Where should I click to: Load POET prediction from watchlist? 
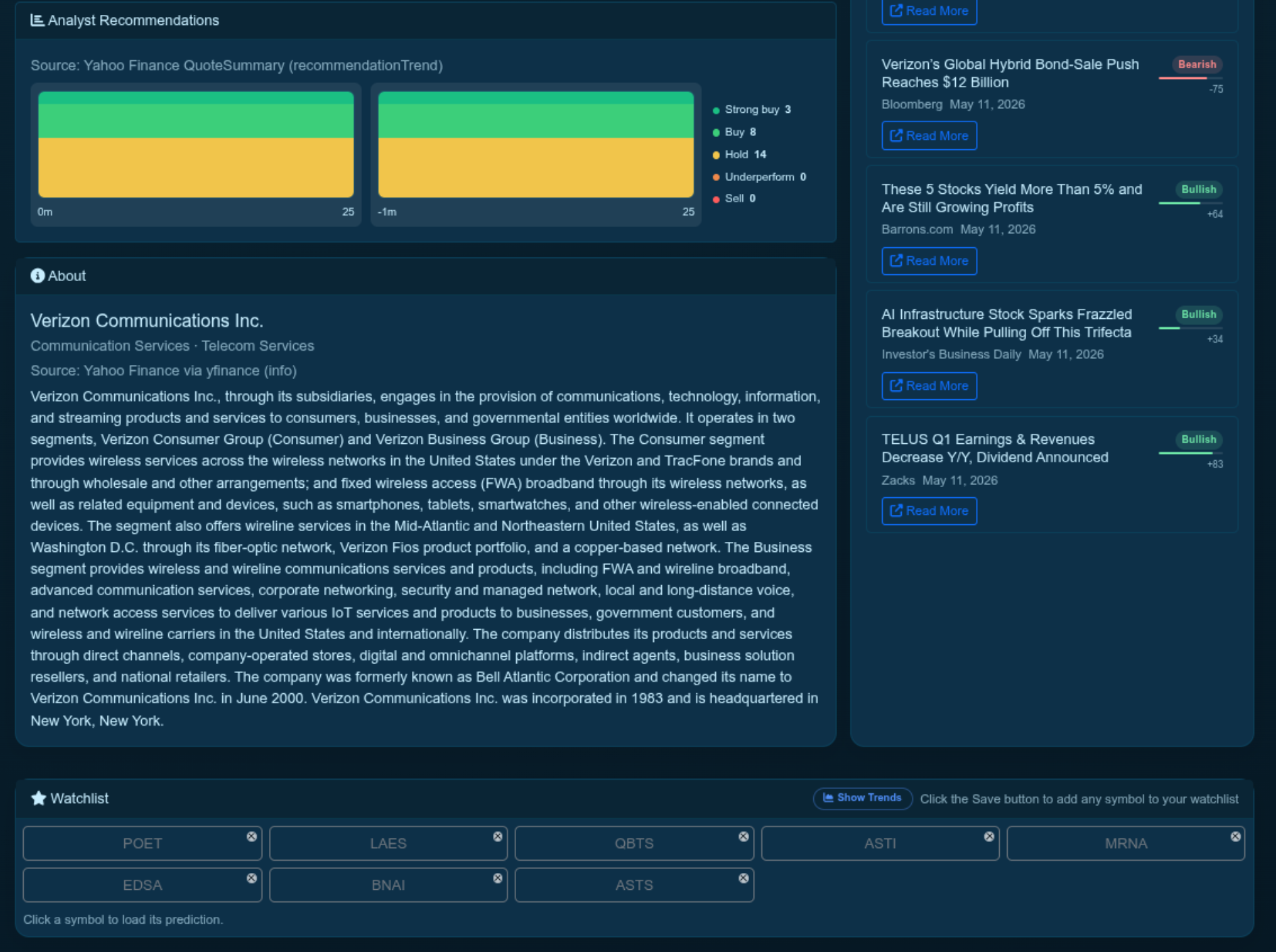click(x=143, y=843)
